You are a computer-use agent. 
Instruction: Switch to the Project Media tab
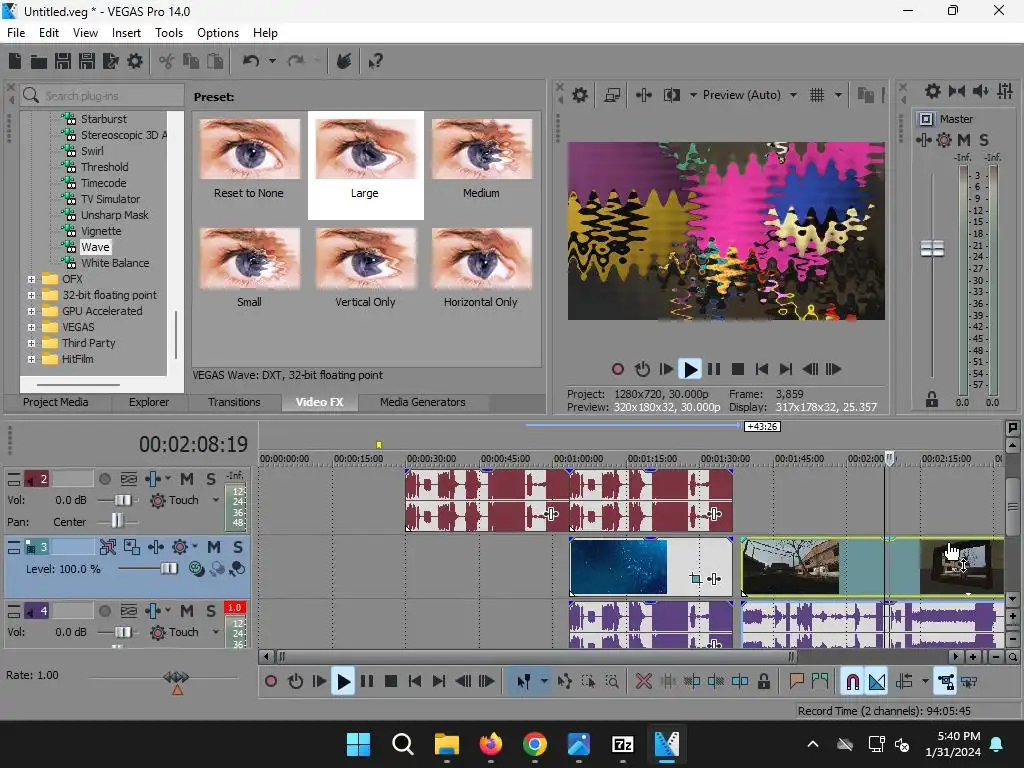pos(56,402)
